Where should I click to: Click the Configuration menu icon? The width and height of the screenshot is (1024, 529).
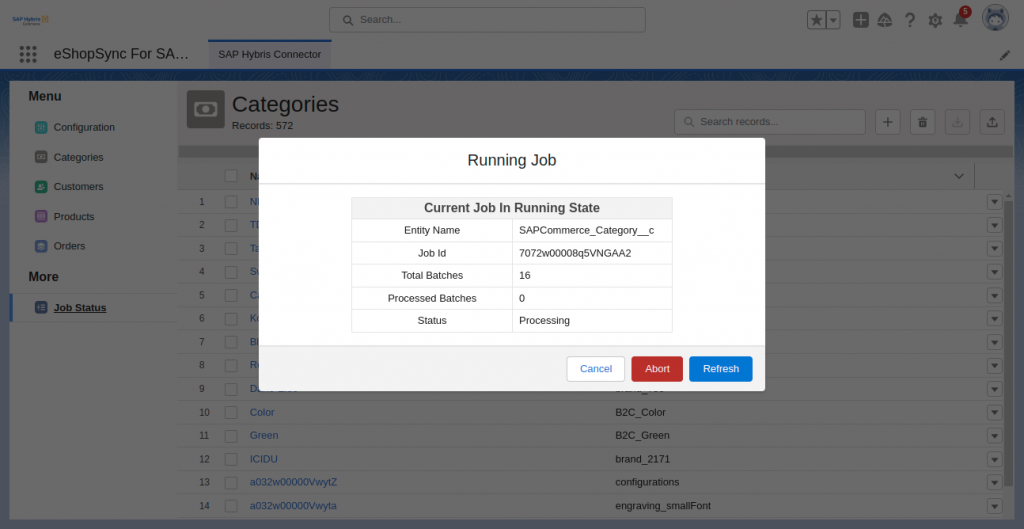coord(40,127)
